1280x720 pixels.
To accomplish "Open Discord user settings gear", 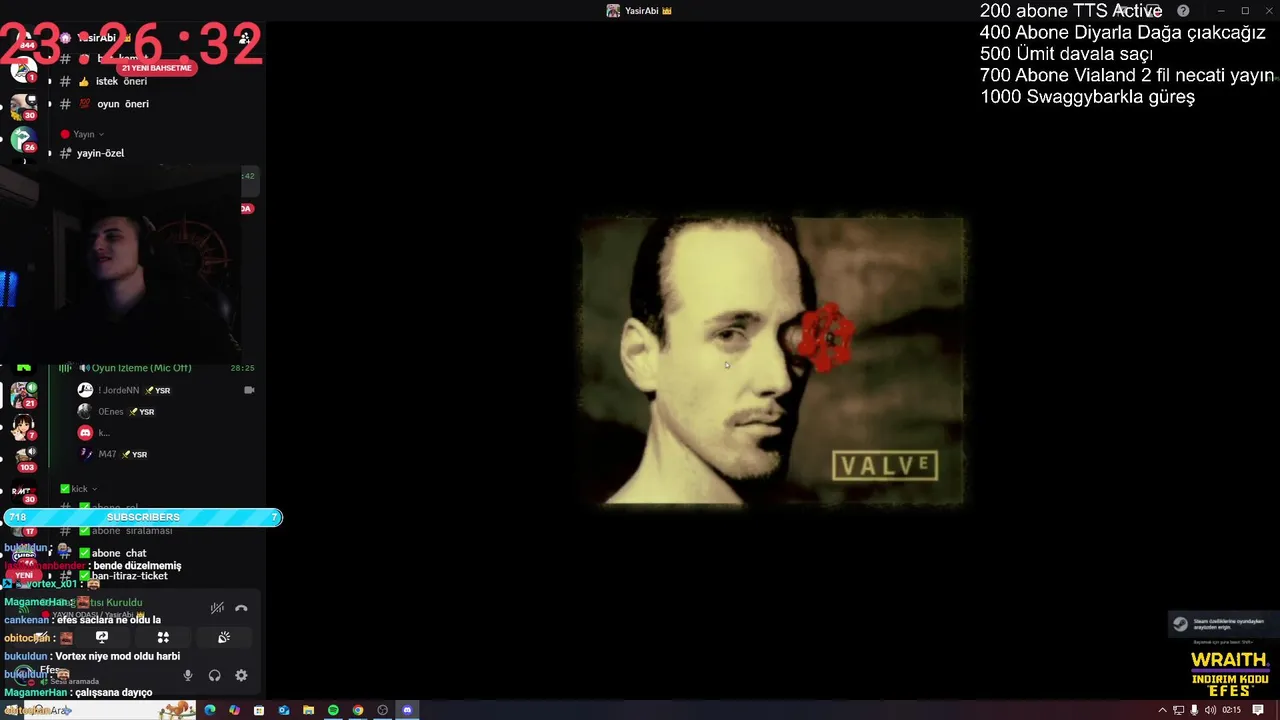I will pos(241,675).
